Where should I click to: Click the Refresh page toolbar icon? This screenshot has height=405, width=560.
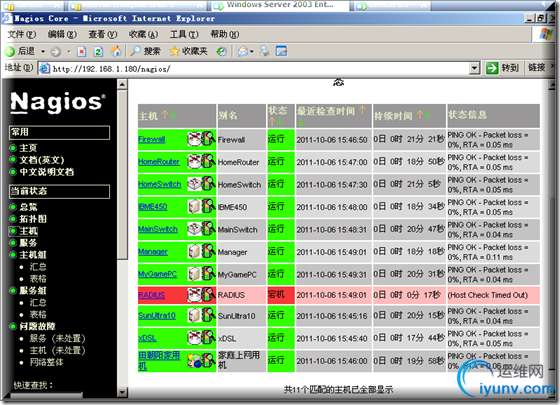click(x=98, y=52)
